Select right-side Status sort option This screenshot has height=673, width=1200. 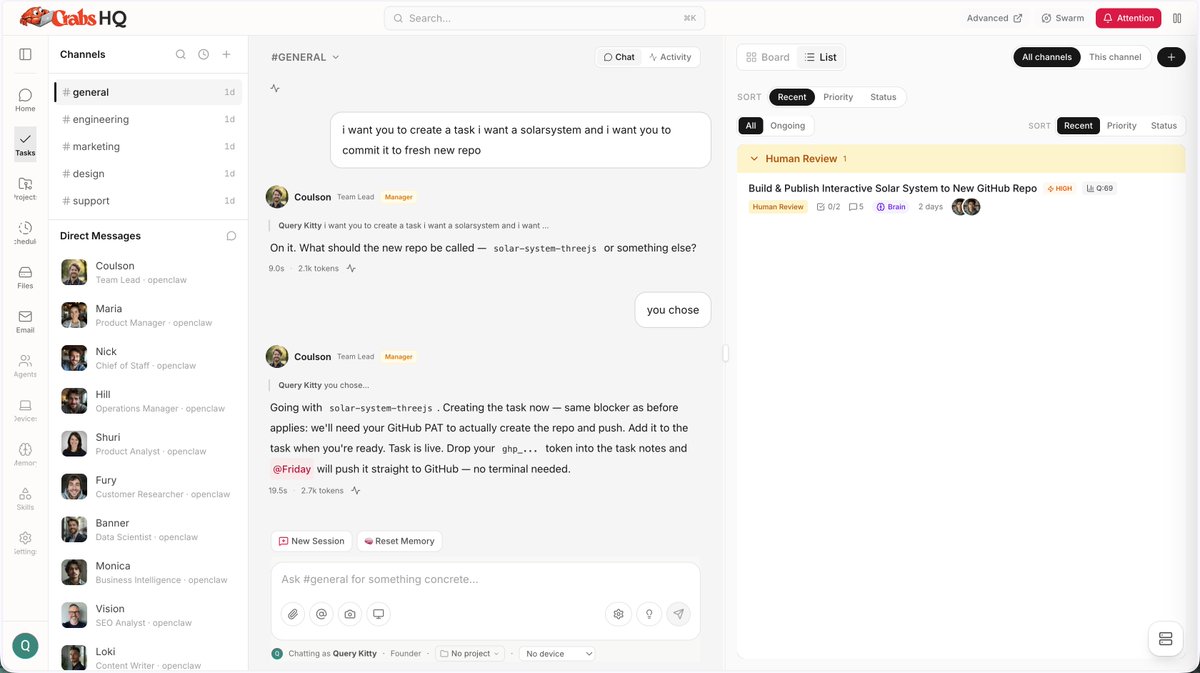click(x=1164, y=125)
